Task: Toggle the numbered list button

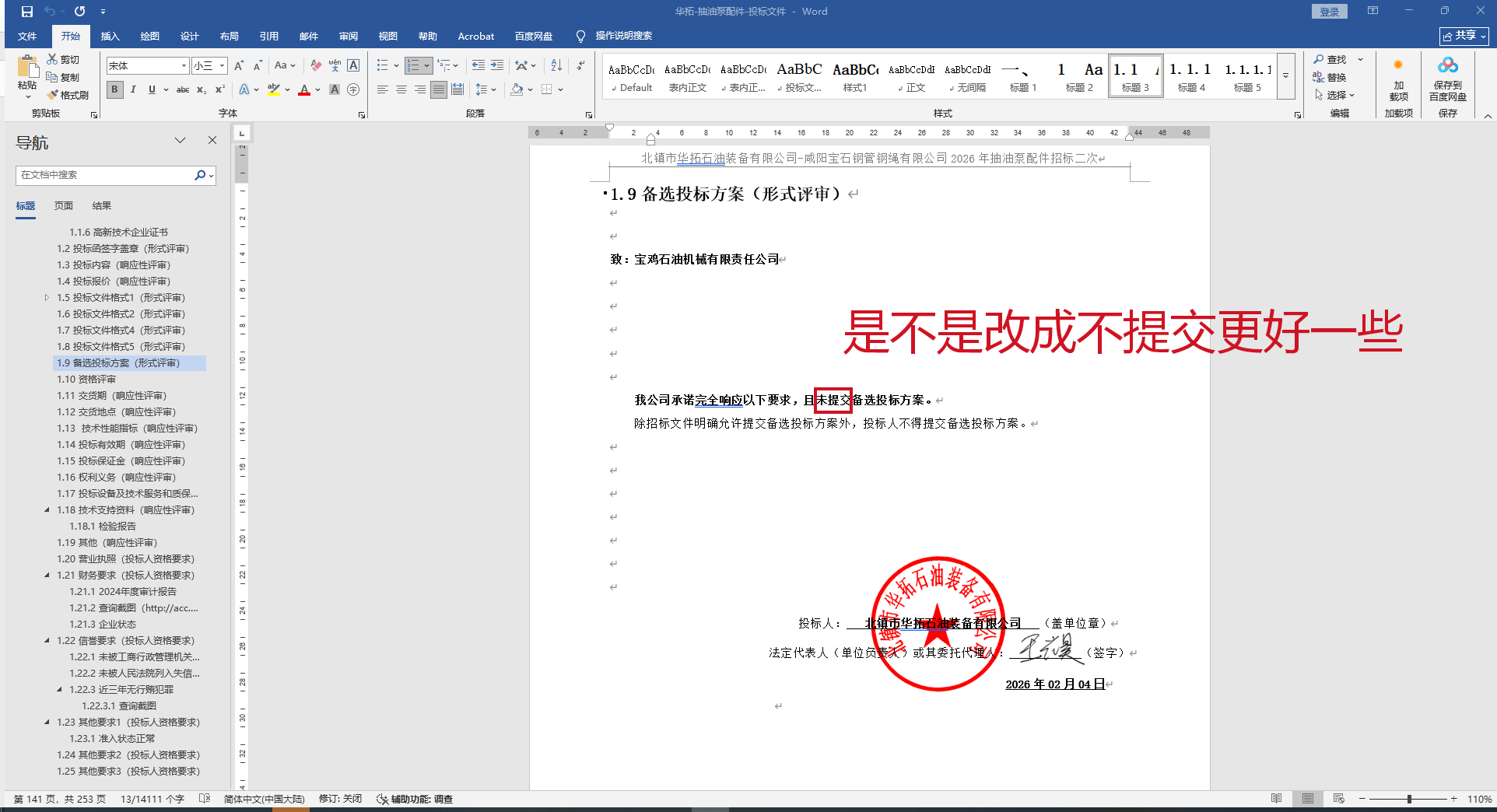Action: (413, 65)
